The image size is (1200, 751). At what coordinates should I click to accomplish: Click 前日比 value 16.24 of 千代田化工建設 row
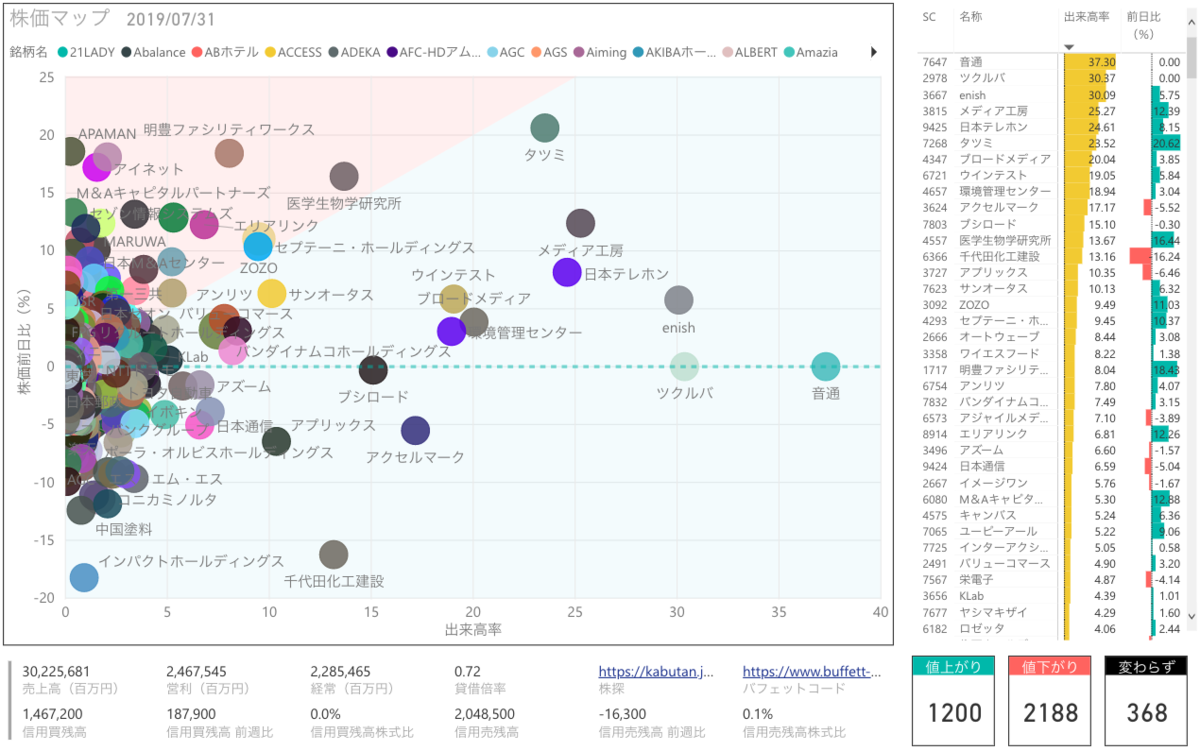(x=1166, y=256)
